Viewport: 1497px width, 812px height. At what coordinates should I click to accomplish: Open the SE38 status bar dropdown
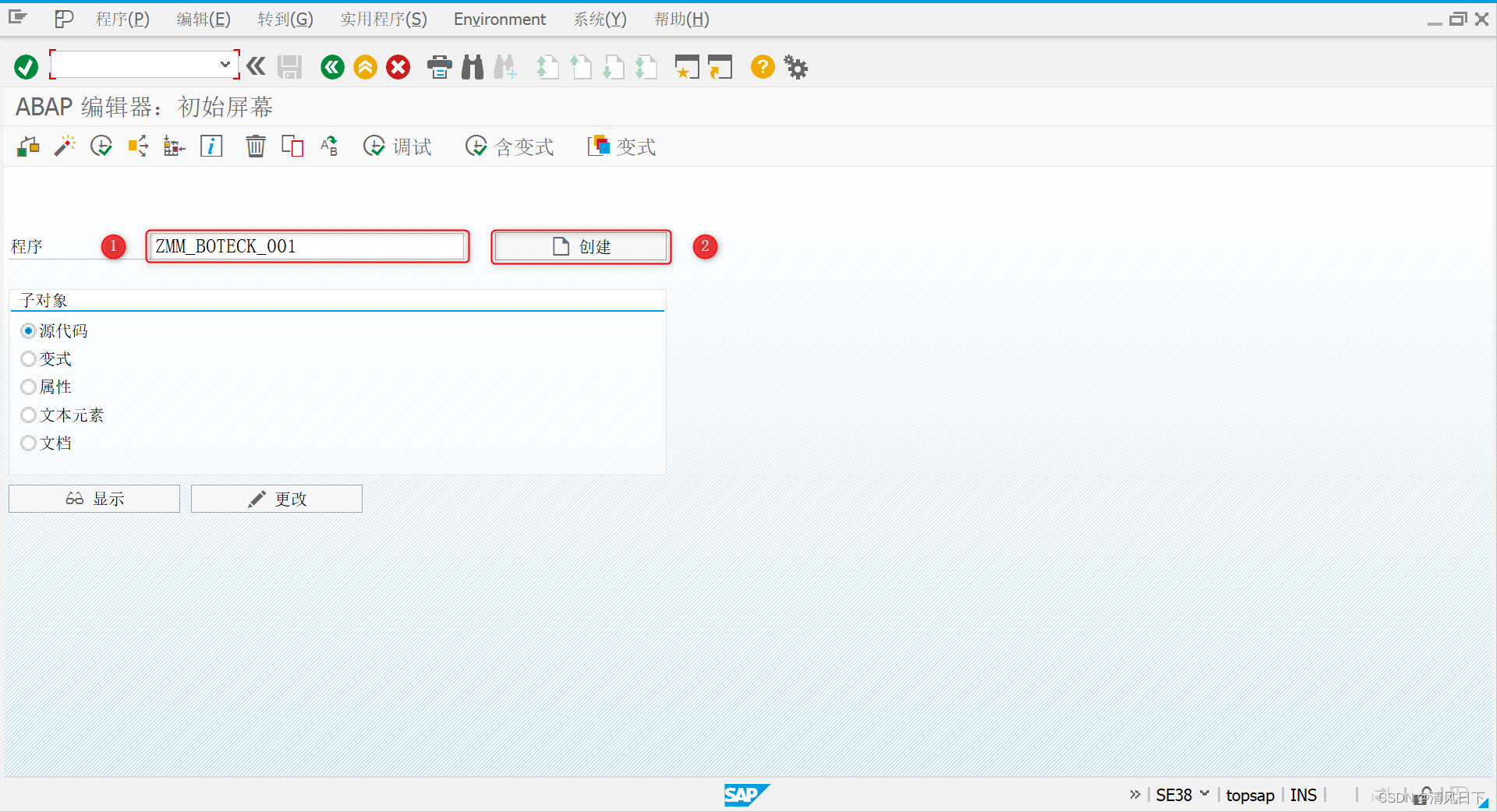click(x=1203, y=794)
